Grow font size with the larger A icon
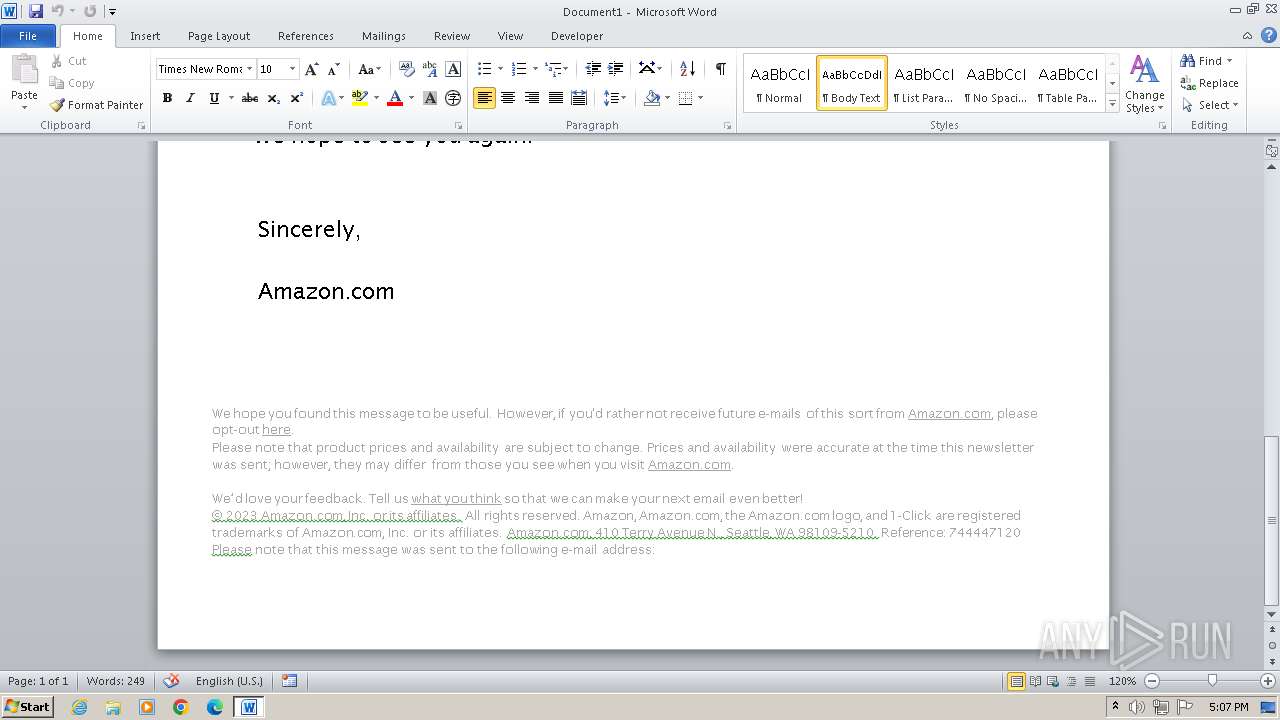The width and height of the screenshot is (1280, 720). pos(312,69)
